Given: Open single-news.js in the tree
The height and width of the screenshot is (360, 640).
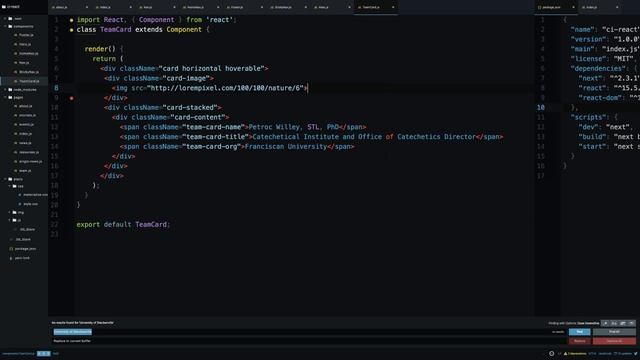Looking at the screenshot, I should pos(30,161).
